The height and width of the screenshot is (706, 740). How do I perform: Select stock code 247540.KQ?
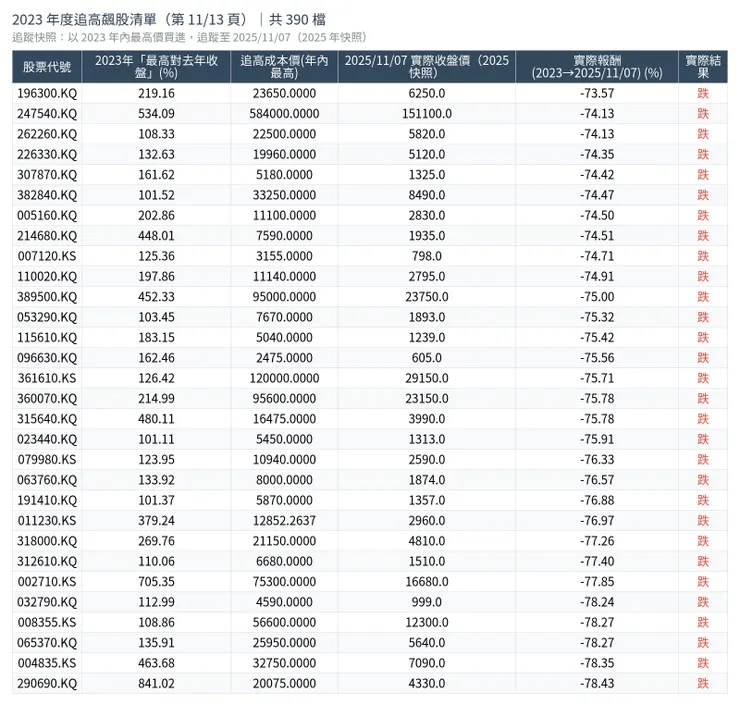click(x=47, y=114)
